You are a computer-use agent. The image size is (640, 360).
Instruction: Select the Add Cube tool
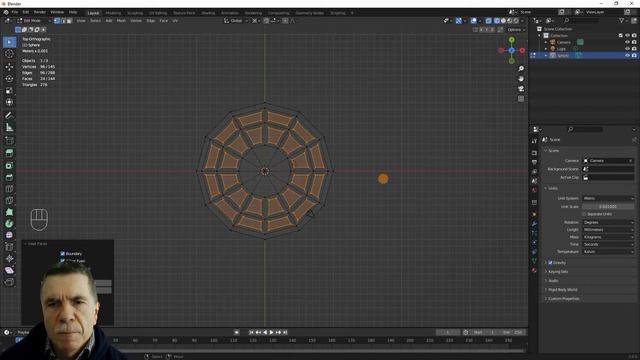[9, 141]
